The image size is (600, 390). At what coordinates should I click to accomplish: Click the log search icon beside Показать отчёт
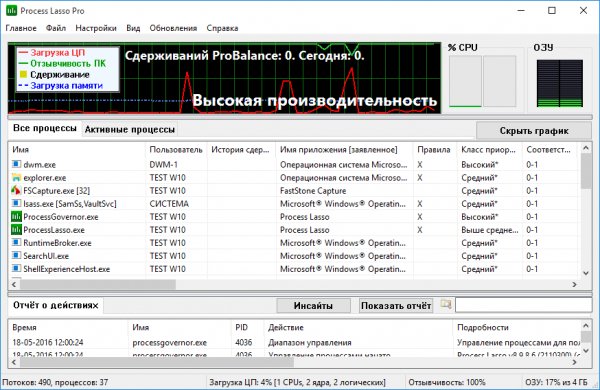pyautogui.click(x=445, y=305)
